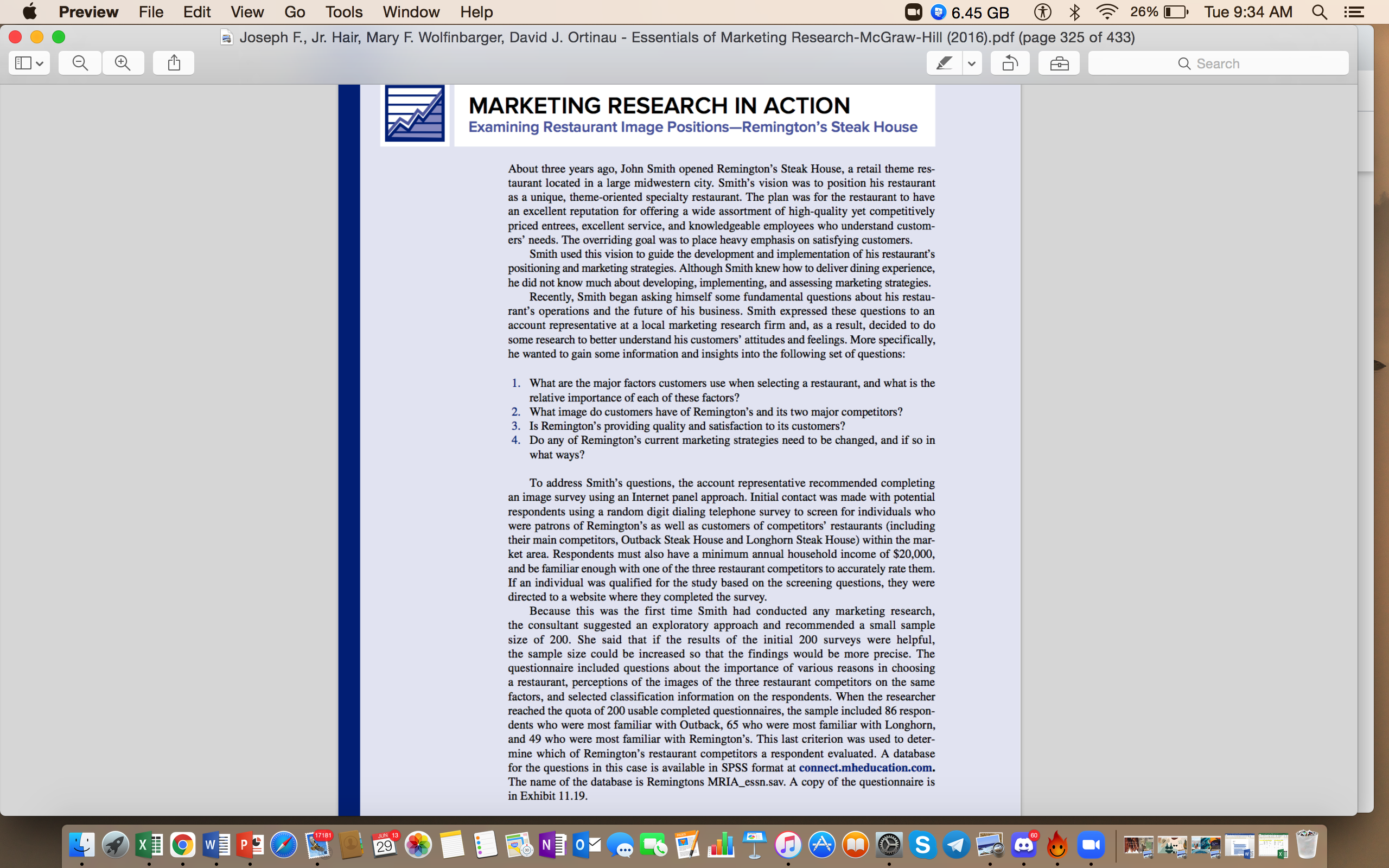Screen dimensions: 1389x868
Task: Follow the connect.mheducation.com link
Action: tap(866, 768)
